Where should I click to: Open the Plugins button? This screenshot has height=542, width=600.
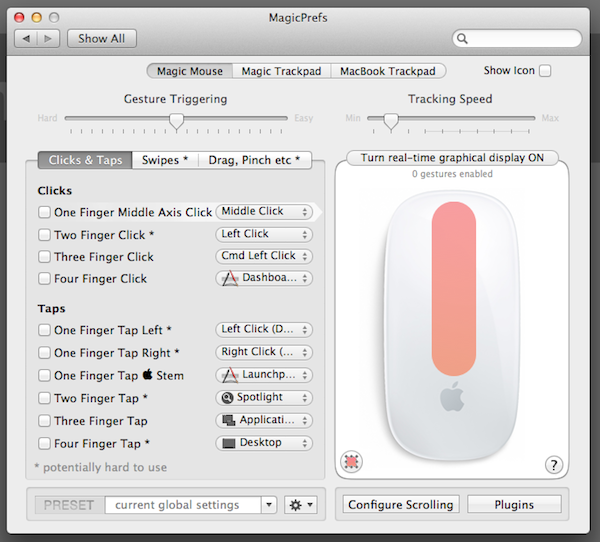click(514, 504)
